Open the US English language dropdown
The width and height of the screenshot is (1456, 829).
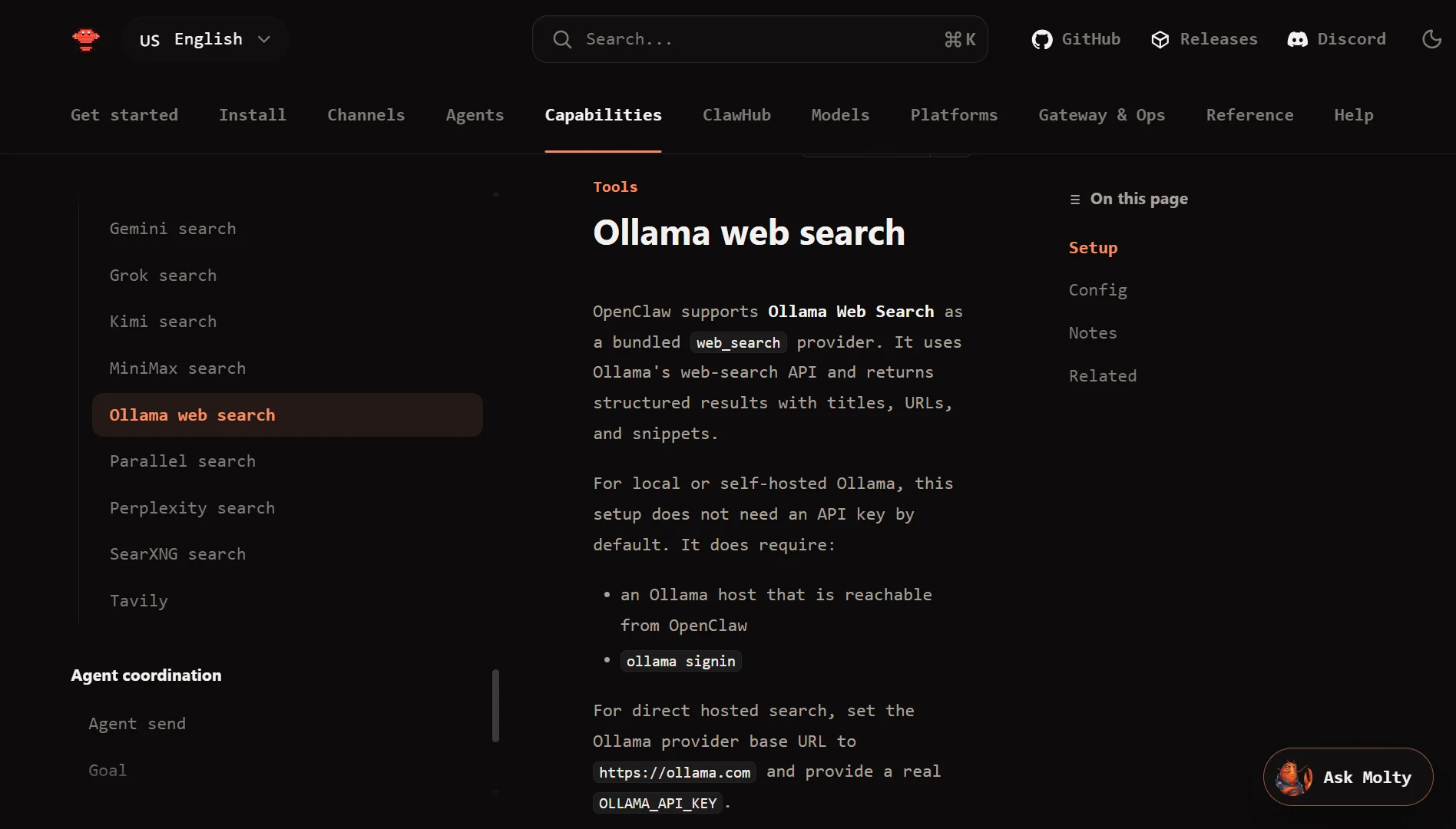[205, 39]
